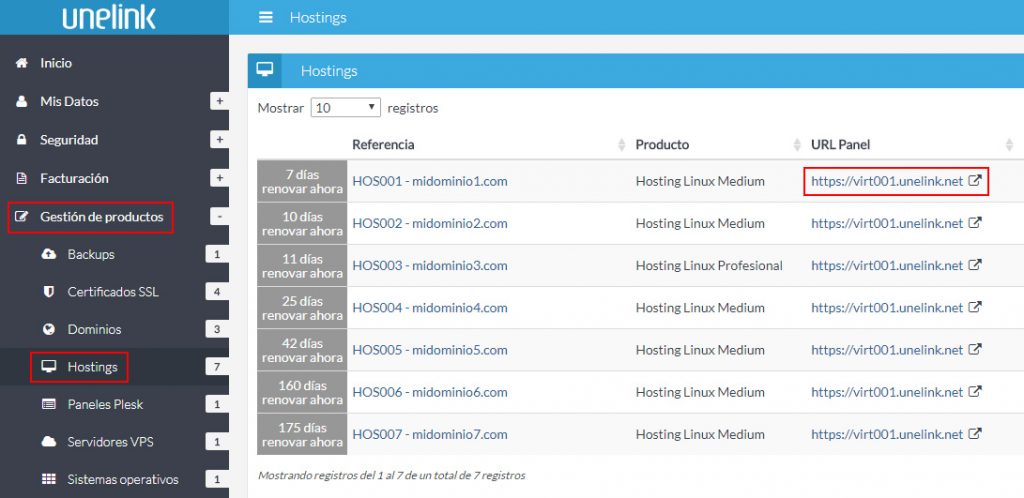Click 160 días renovar ahora button

(x=302, y=392)
